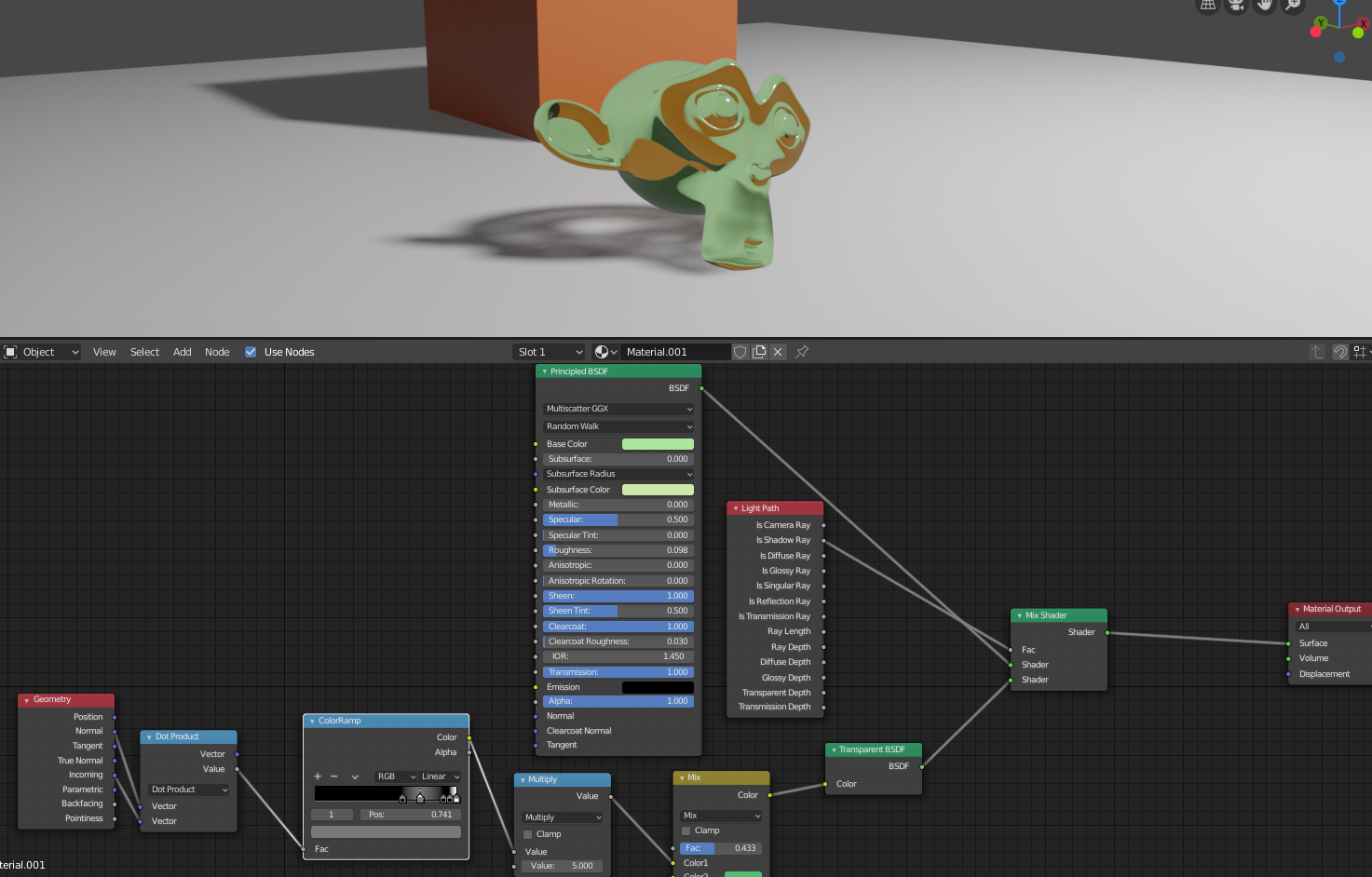This screenshot has width=1372, height=877.
Task: Click the hand pan-view icon
Action: [x=1264, y=5]
